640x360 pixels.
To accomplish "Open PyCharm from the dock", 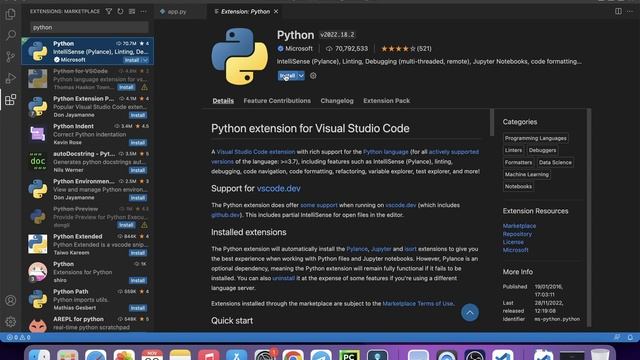I will [x=349, y=355].
